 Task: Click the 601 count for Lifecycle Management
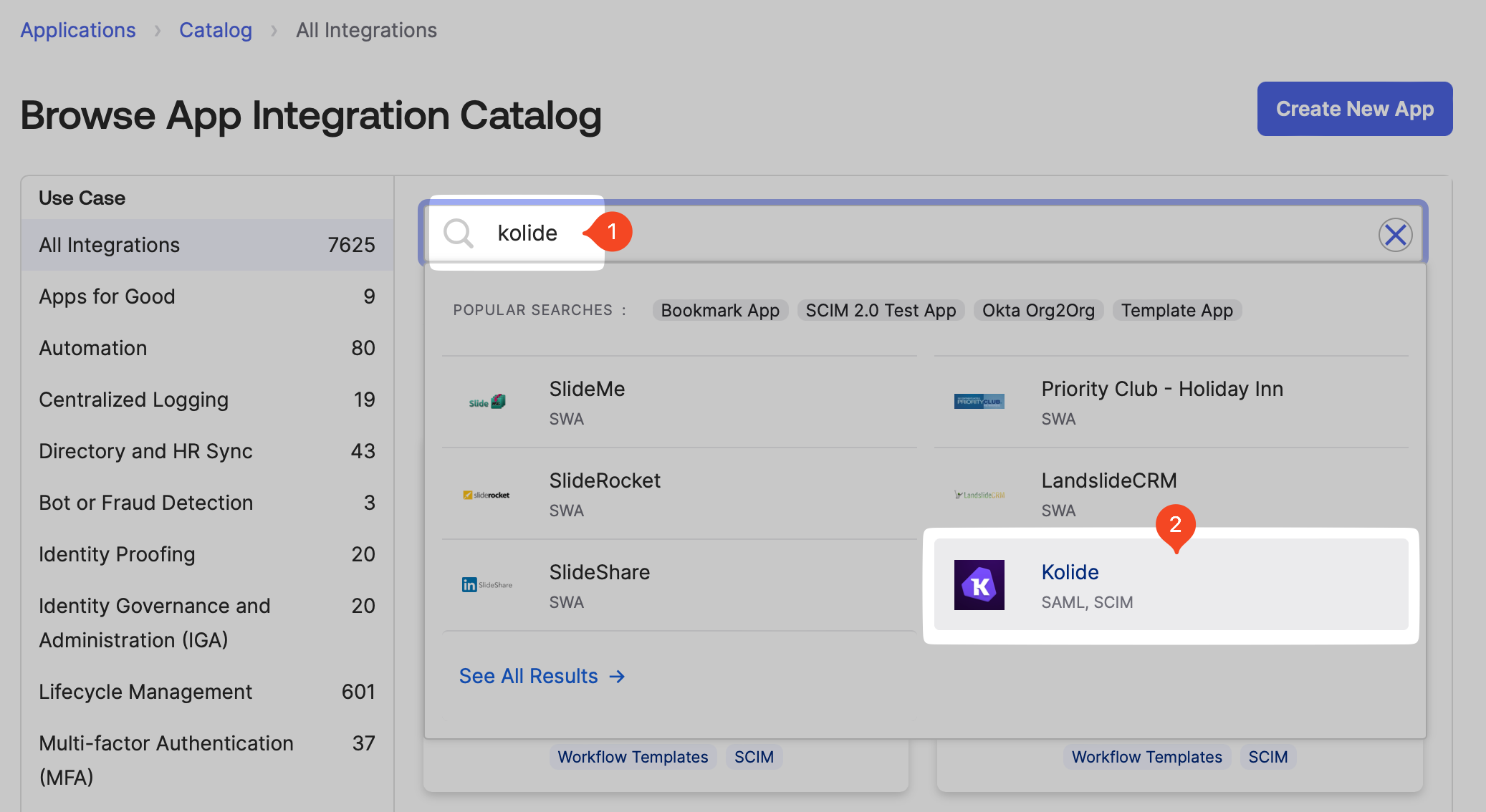pos(358,692)
